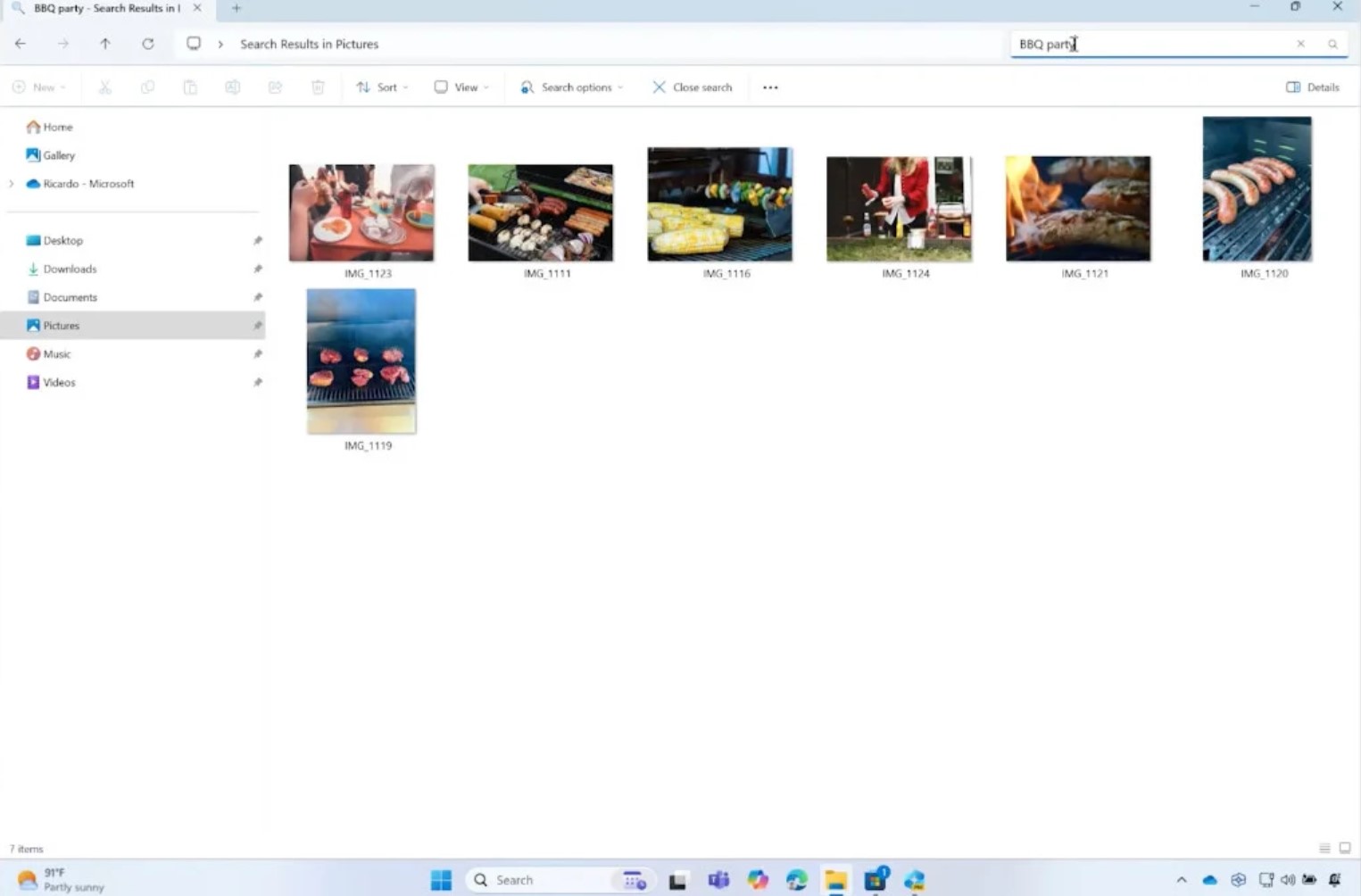Click the Close search button
Viewport: 1361px width, 896px height.
tap(693, 87)
